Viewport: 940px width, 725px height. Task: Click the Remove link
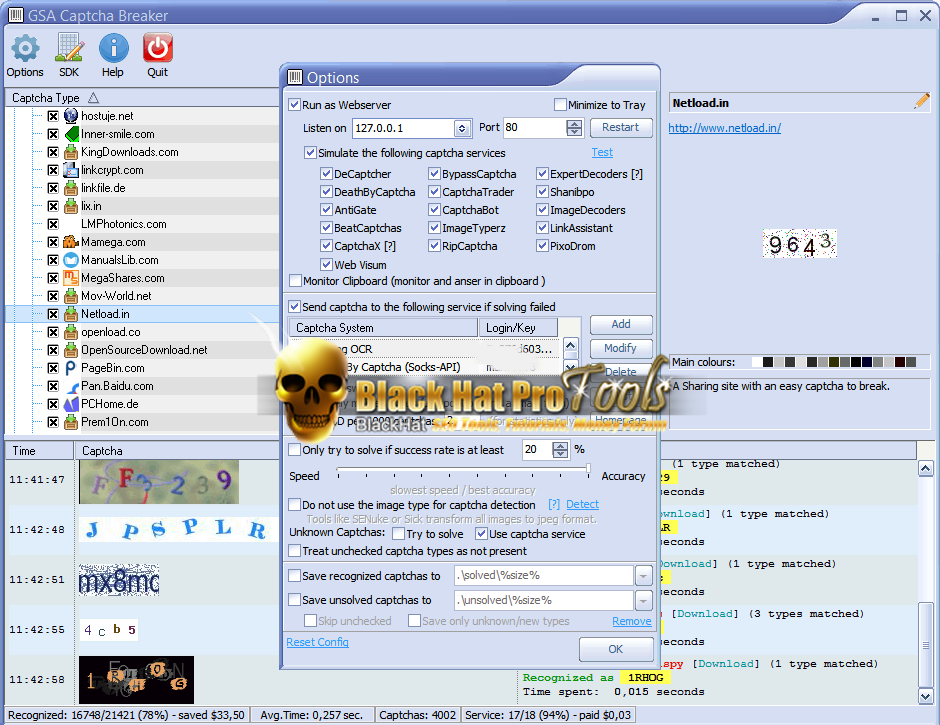(x=632, y=621)
